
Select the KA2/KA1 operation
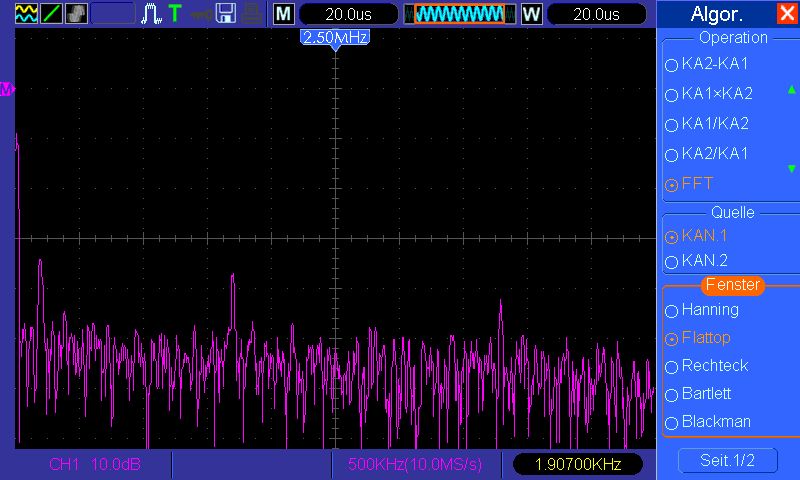tap(707, 154)
